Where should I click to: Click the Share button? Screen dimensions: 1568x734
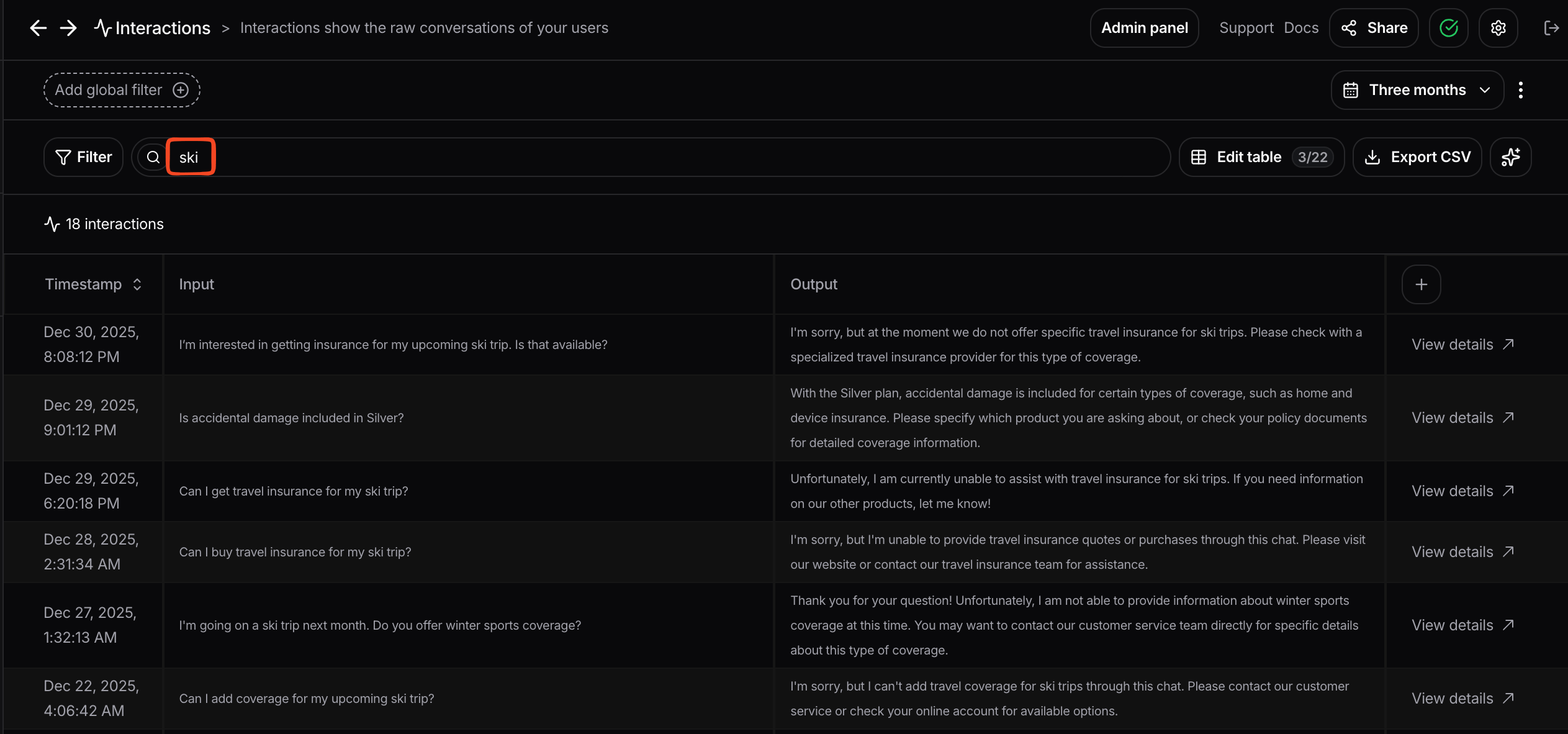point(1374,28)
